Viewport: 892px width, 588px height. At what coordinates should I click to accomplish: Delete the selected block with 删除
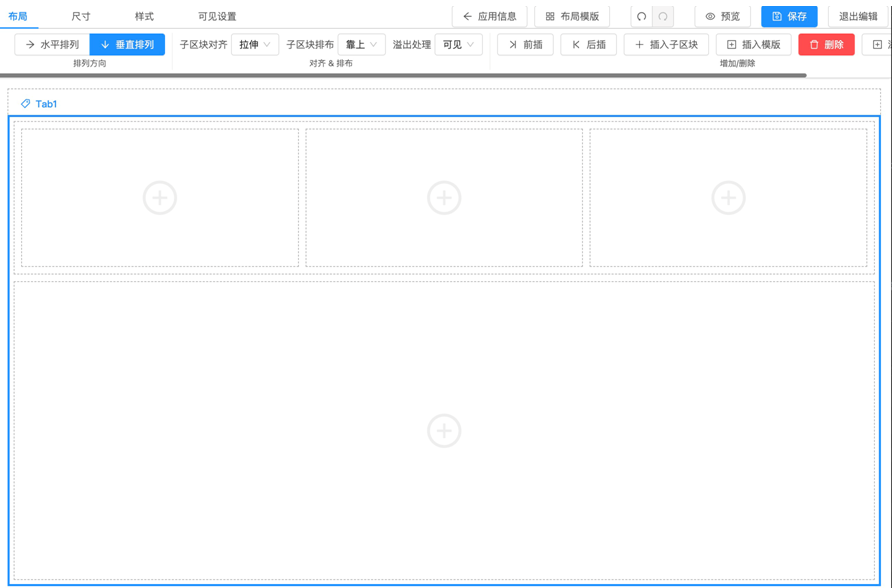826,44
